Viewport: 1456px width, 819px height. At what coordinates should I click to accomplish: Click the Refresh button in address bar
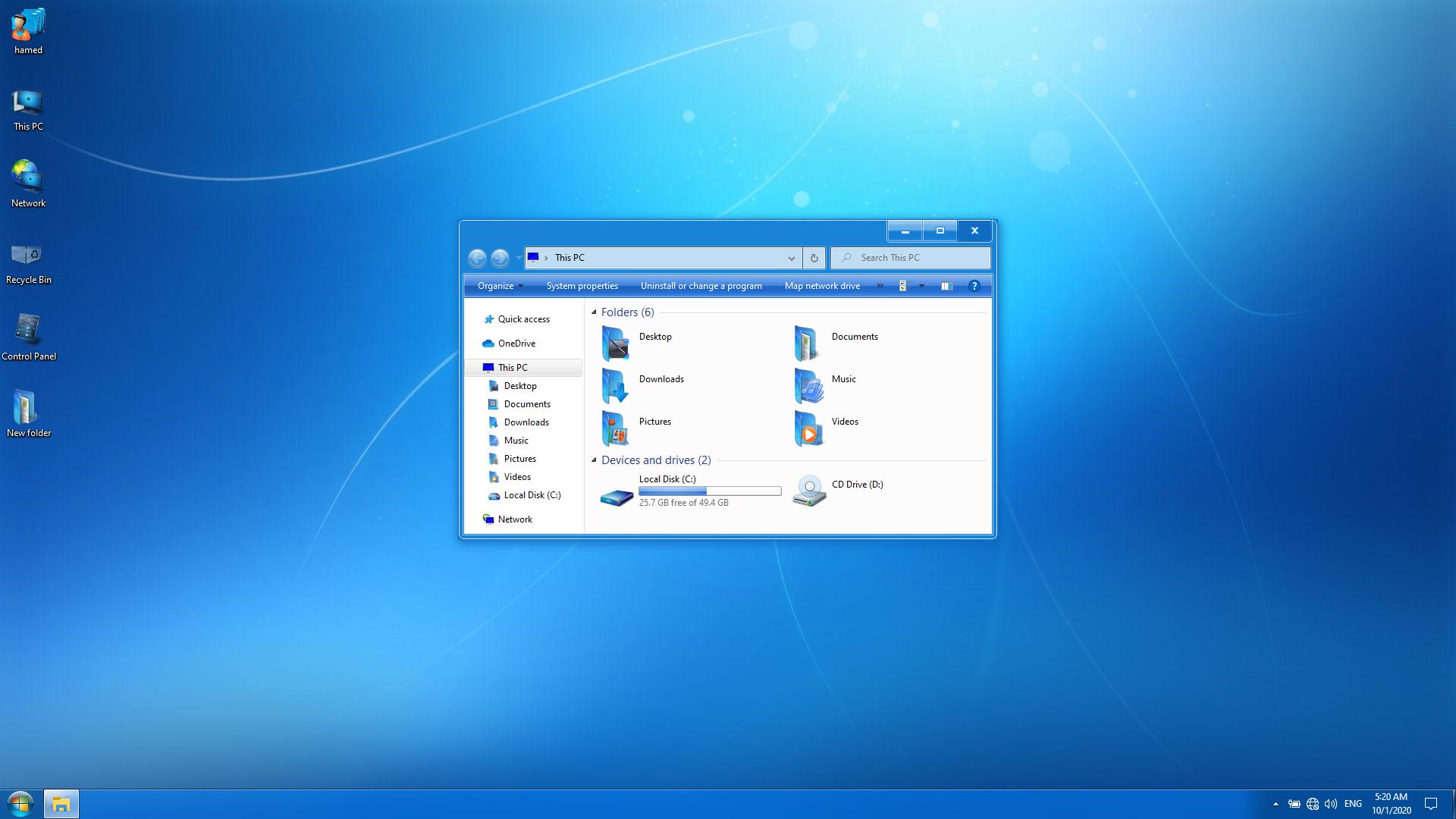(x=814, y=258)
